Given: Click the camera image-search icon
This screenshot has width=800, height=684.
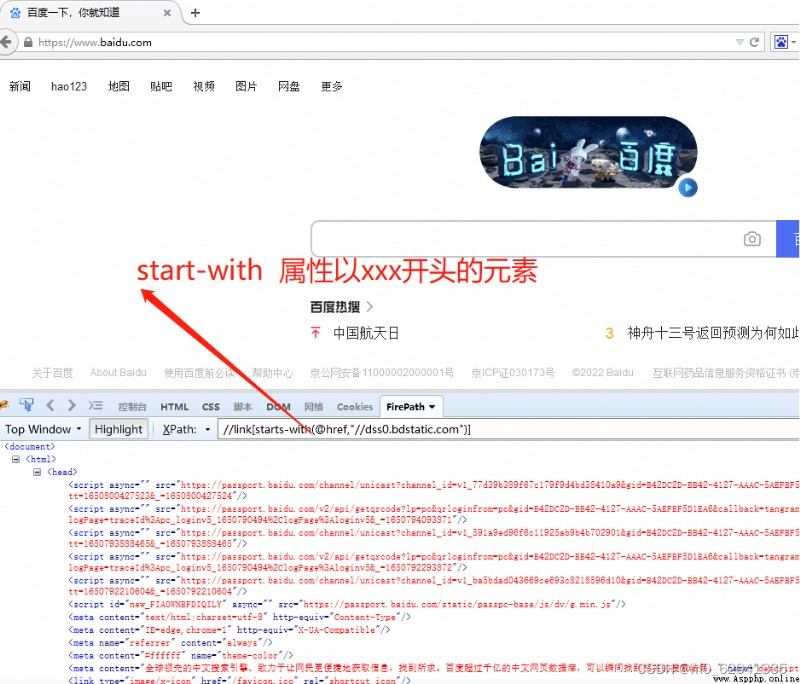Looking at the screenshot, I should point(752,239).
